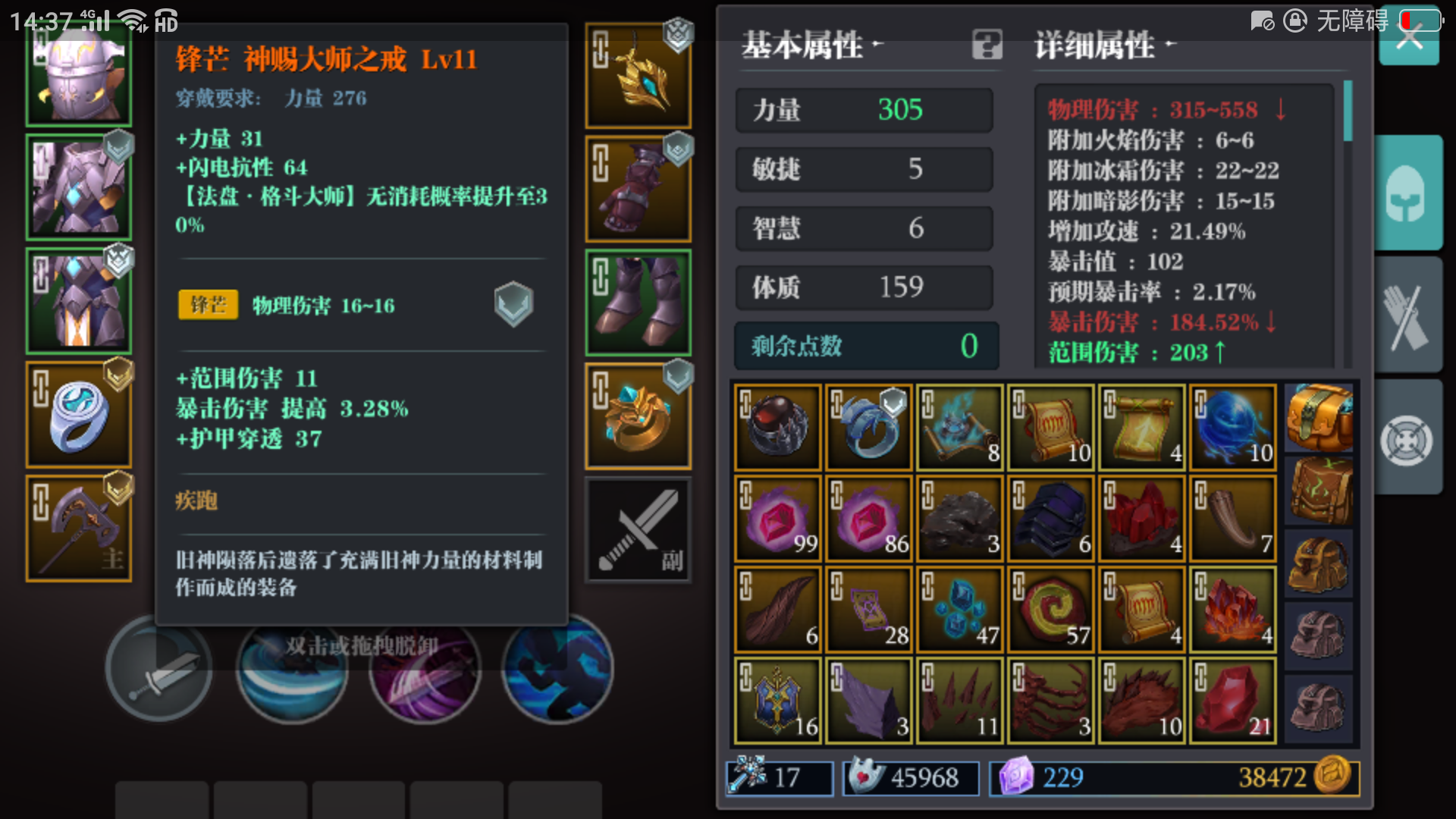The image size is (1456, 819).
Task: Click the attribute help question-mark icon
Action: click(987, 45)
